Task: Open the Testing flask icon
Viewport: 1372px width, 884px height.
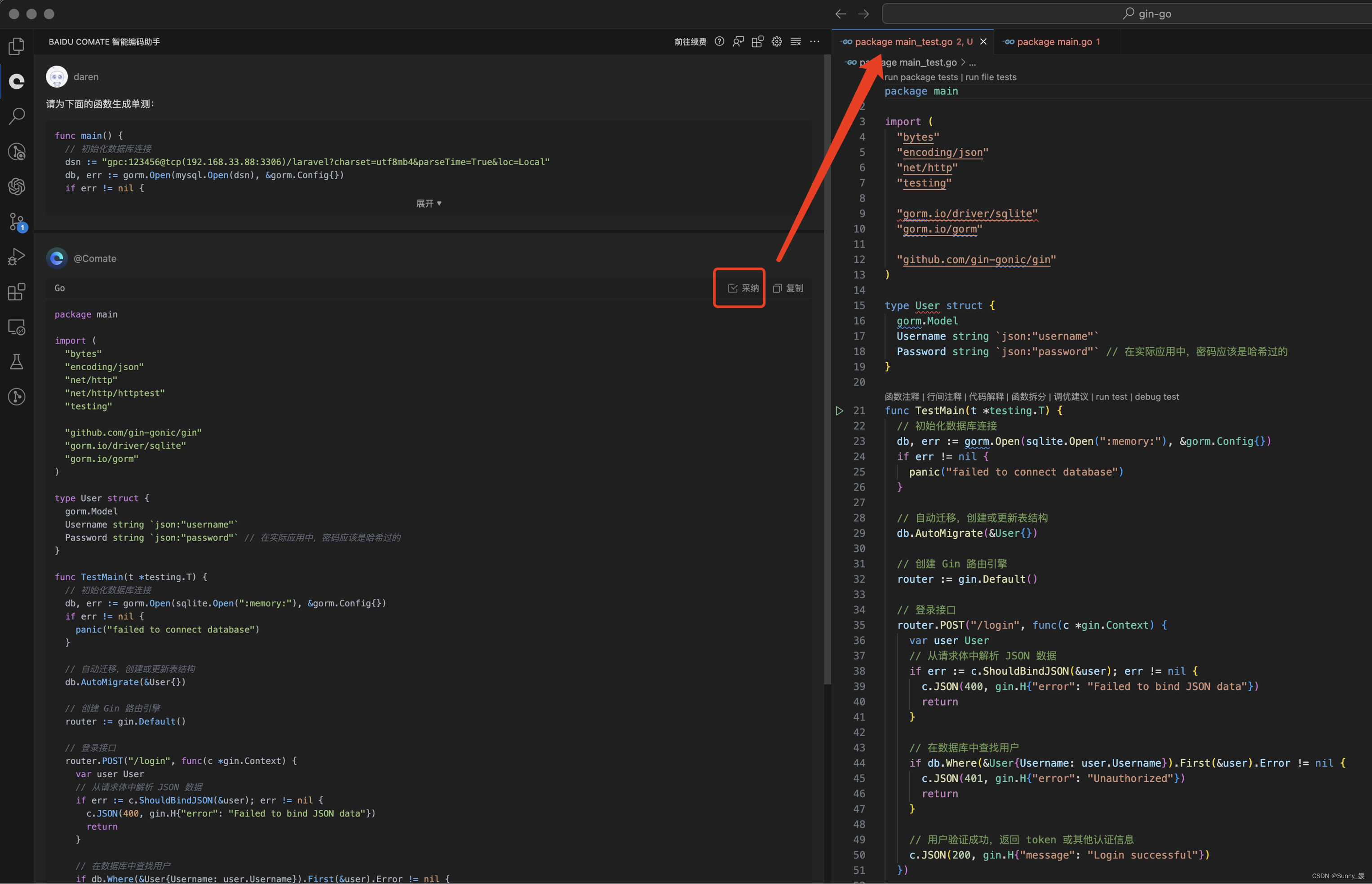Action: click(17, 362)
